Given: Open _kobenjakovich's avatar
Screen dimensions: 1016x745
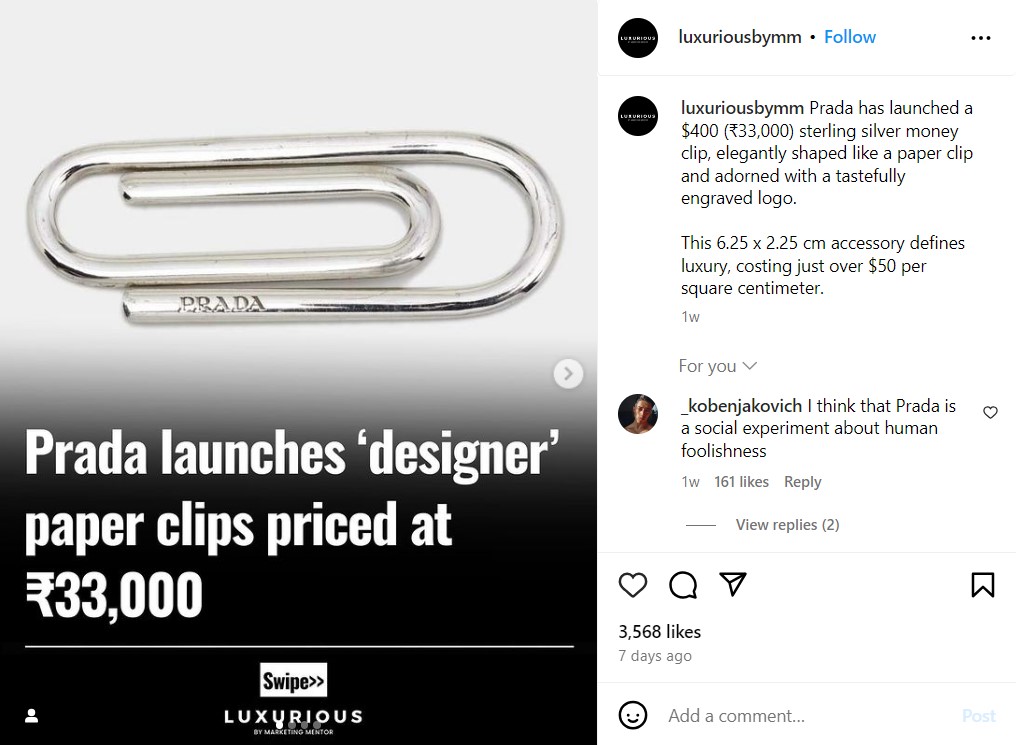Looking at the screenshot, I should (639, 414).
